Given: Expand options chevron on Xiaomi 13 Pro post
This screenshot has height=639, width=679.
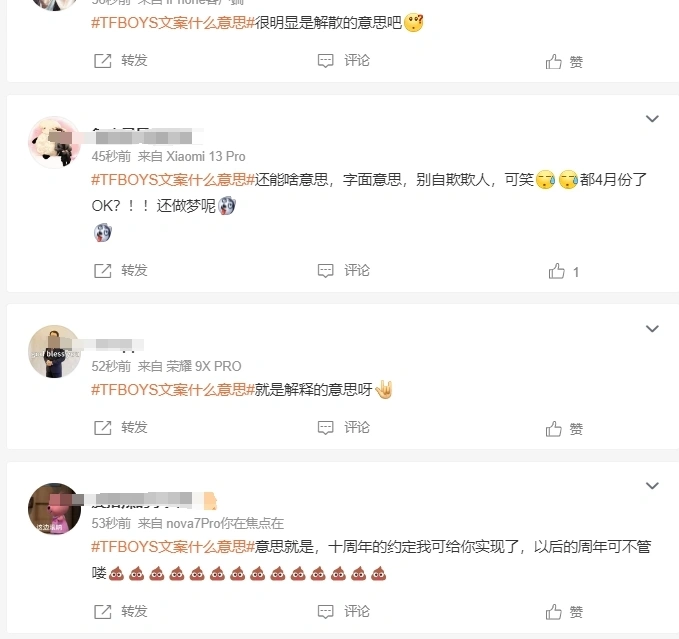Looking at the screenshot, I should click(652, 118).
